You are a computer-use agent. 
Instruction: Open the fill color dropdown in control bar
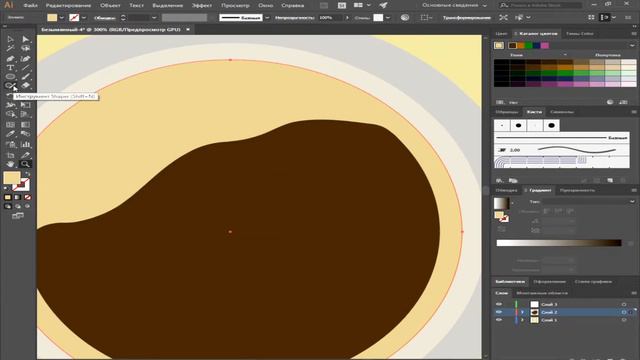pyautogui.click(x=62, y=18)
